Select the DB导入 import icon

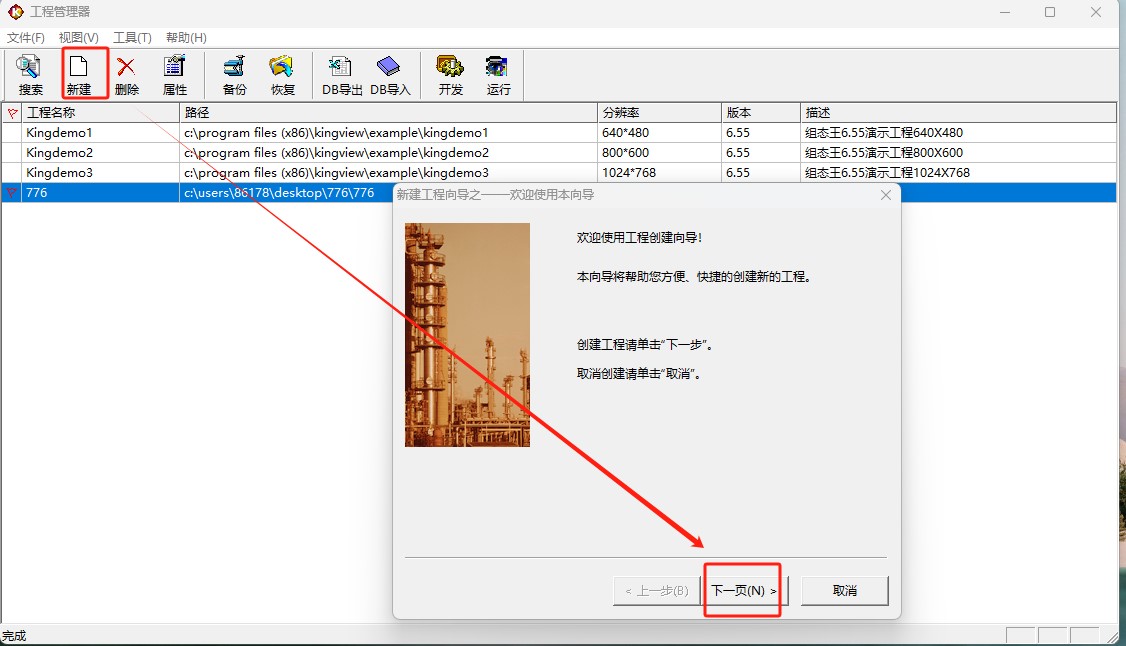point(390,75)
